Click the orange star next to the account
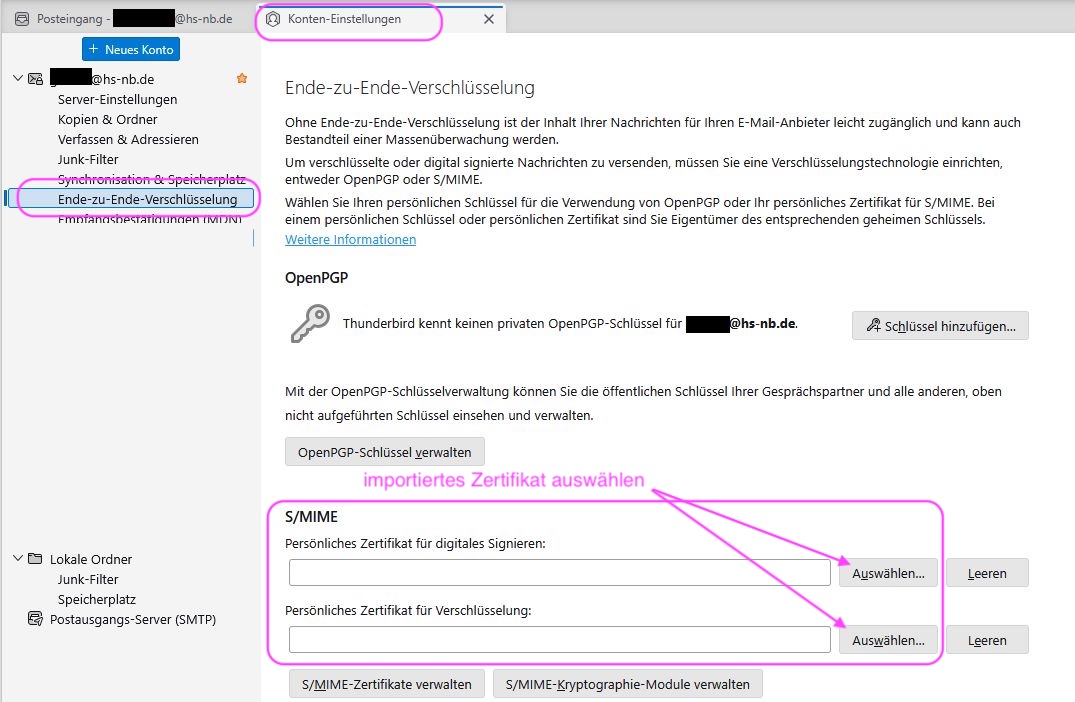The width and height of the screenshot is (1075, 702). point(242,78)
